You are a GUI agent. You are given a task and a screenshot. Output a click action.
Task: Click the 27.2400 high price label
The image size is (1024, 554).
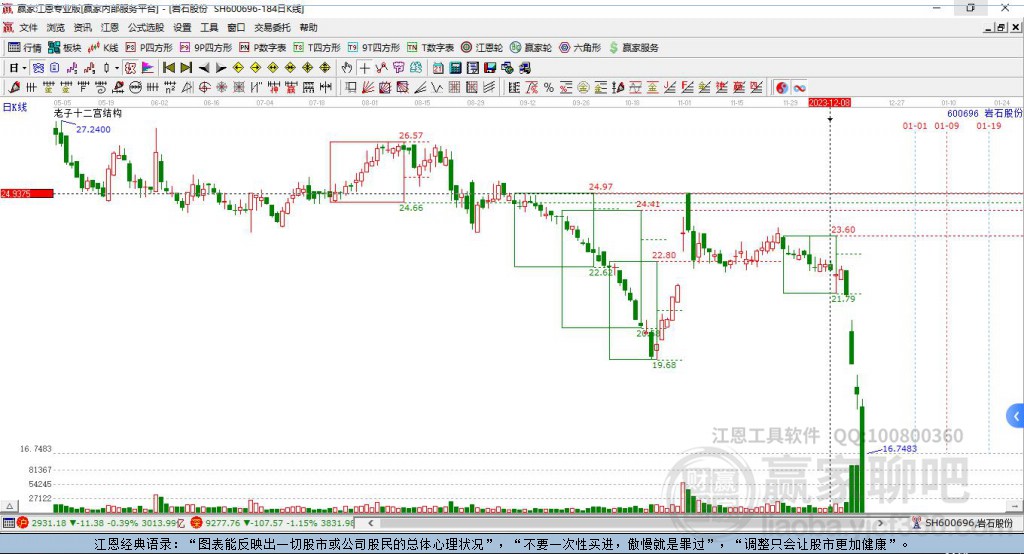click(x=93, y=129)
